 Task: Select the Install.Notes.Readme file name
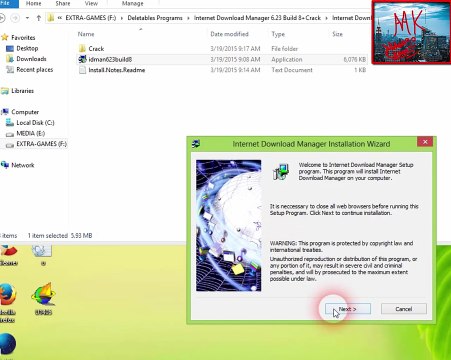[x=117, y=70]
